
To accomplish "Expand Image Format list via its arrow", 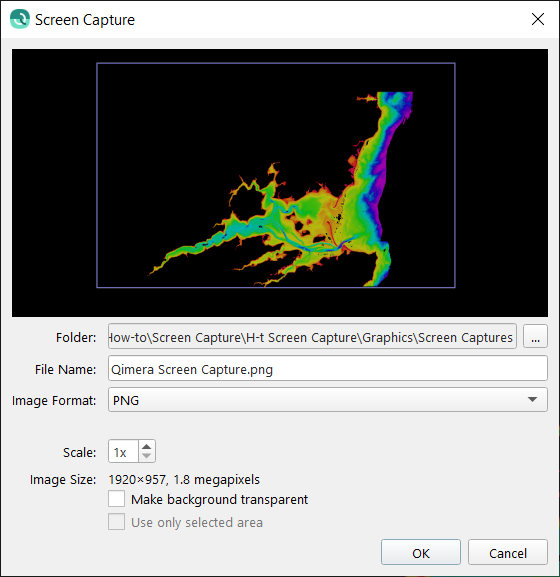I will click(x=532, y=400).
